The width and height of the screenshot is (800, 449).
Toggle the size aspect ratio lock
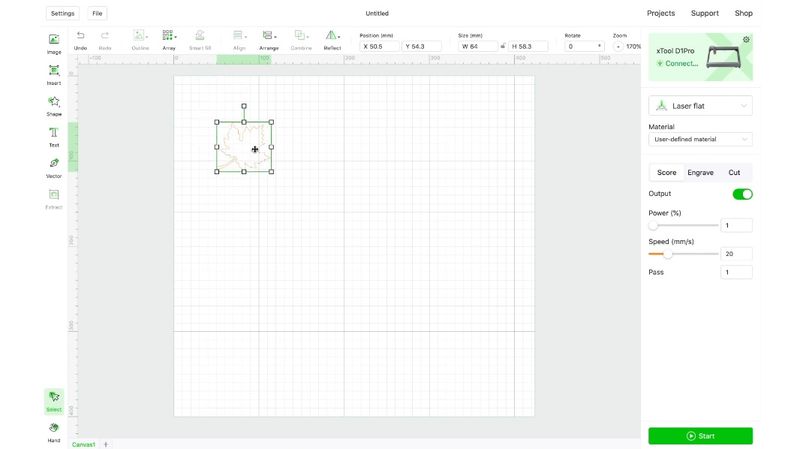tap(503, 46)
